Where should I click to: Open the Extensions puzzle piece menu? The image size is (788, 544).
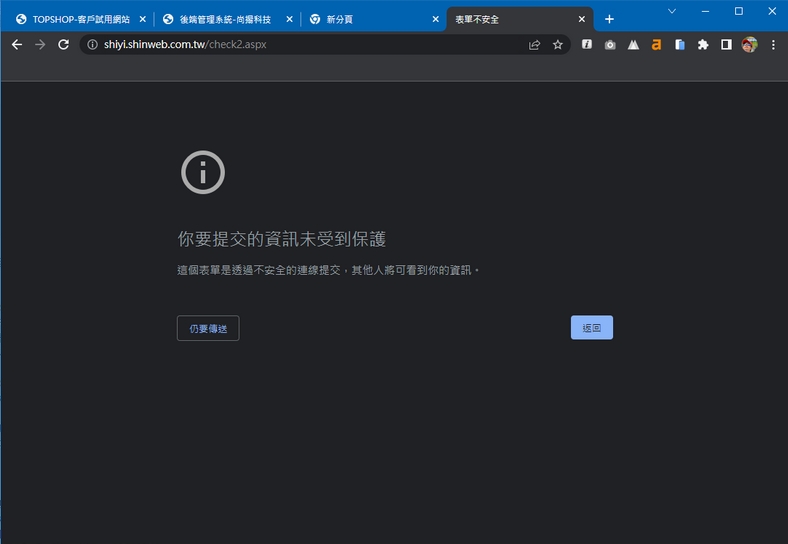703,45
